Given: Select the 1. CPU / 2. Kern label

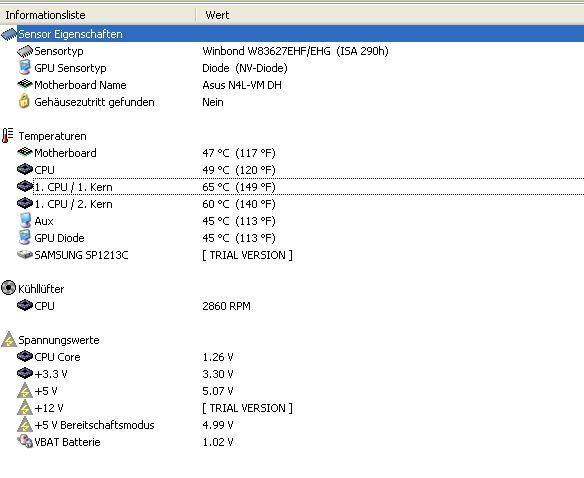Looking at the screenshot, I should (x=73, y=204).
